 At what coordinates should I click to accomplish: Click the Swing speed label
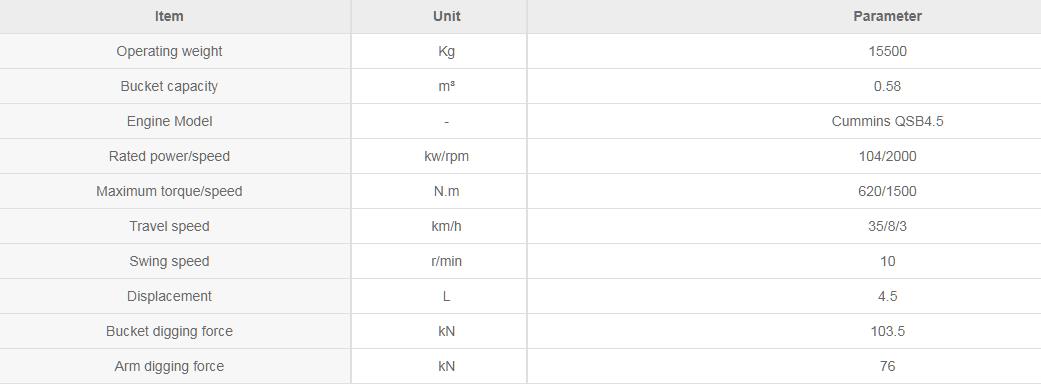pos(169,261)
